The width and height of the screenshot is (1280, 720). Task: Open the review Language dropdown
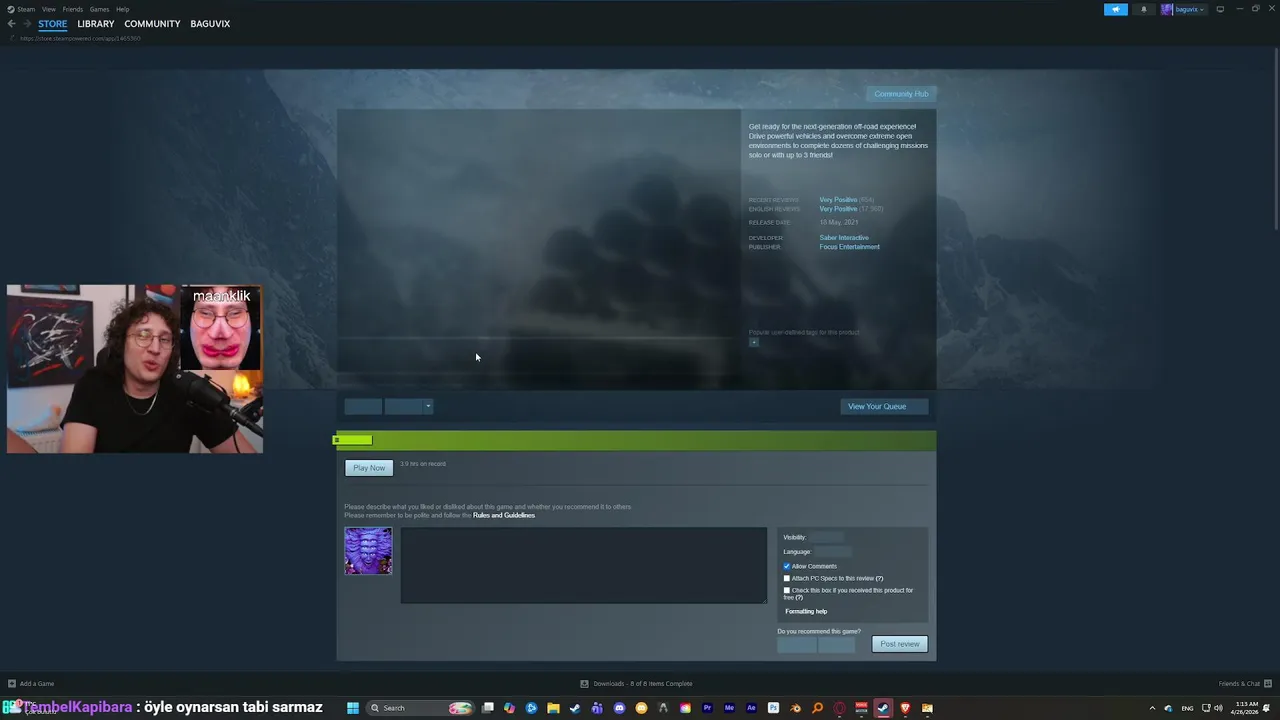pos(833,552)
